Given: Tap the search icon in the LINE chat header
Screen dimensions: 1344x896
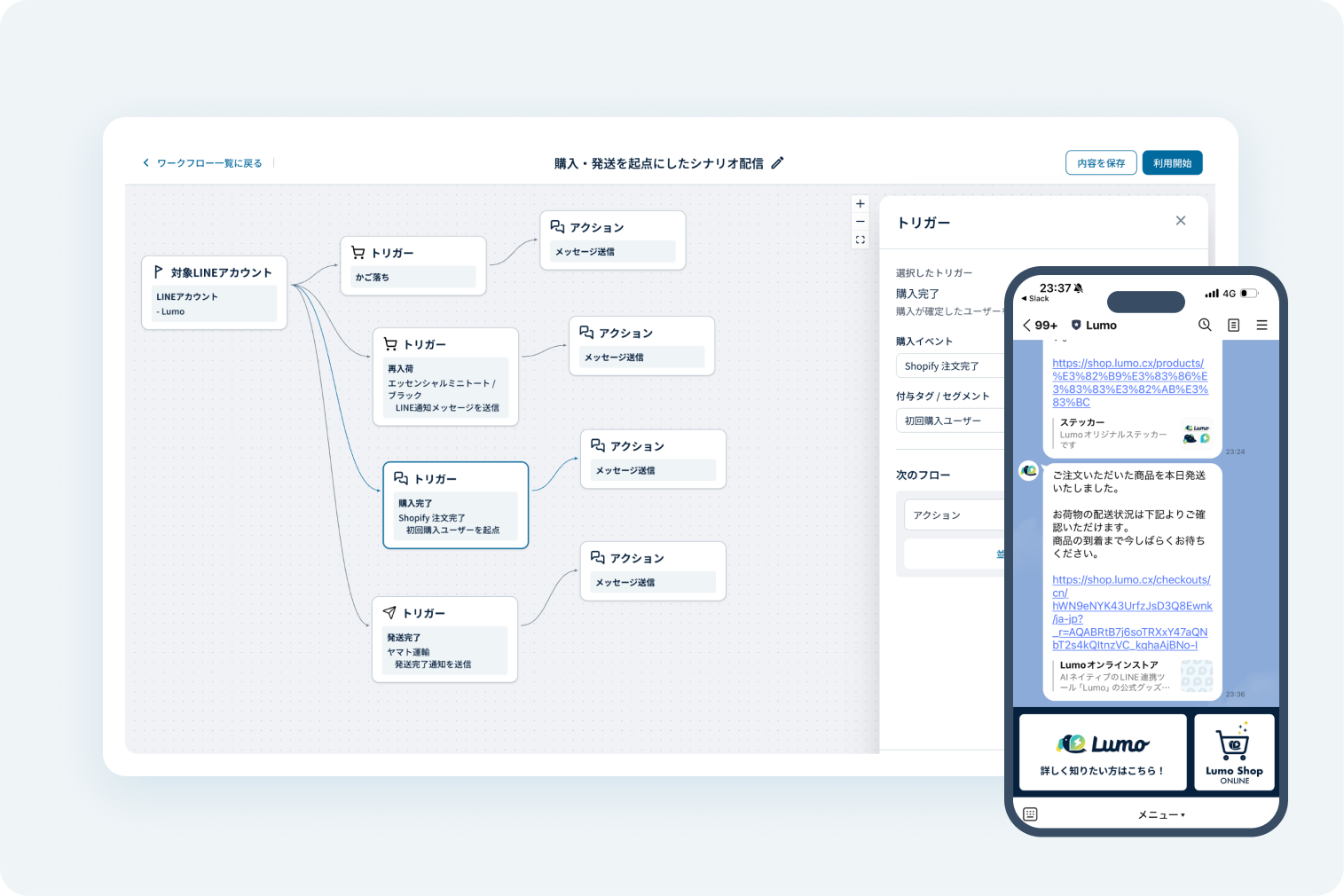Looking at the screenshot, I should [1205, 326].
